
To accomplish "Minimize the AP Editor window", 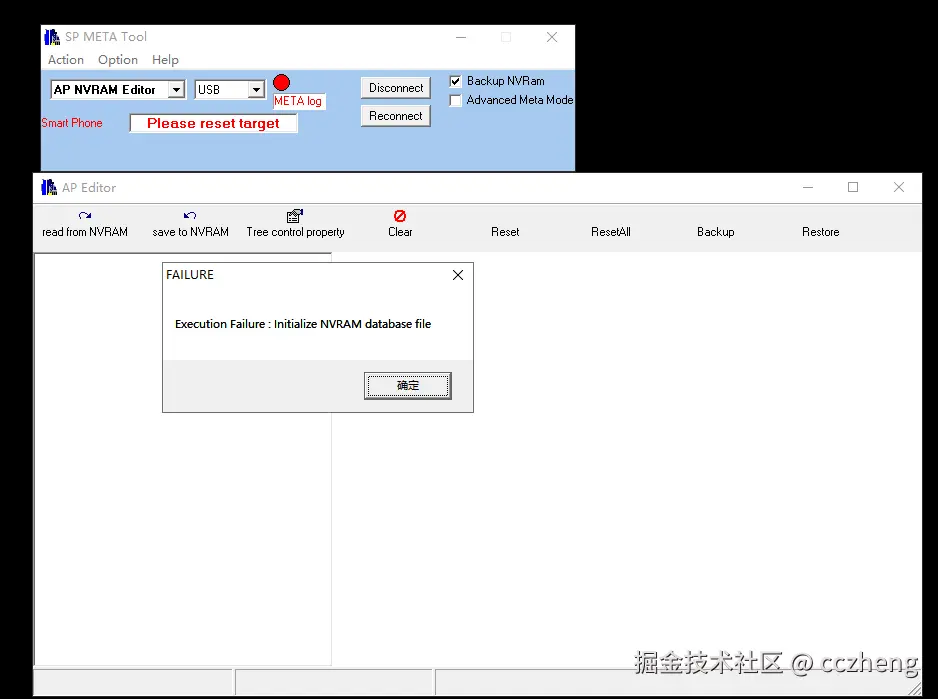I will click(x=808, y=187).
